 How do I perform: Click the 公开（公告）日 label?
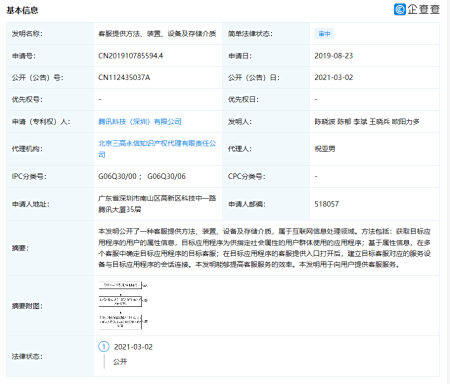pyautogui.click(x=254, y=78)
